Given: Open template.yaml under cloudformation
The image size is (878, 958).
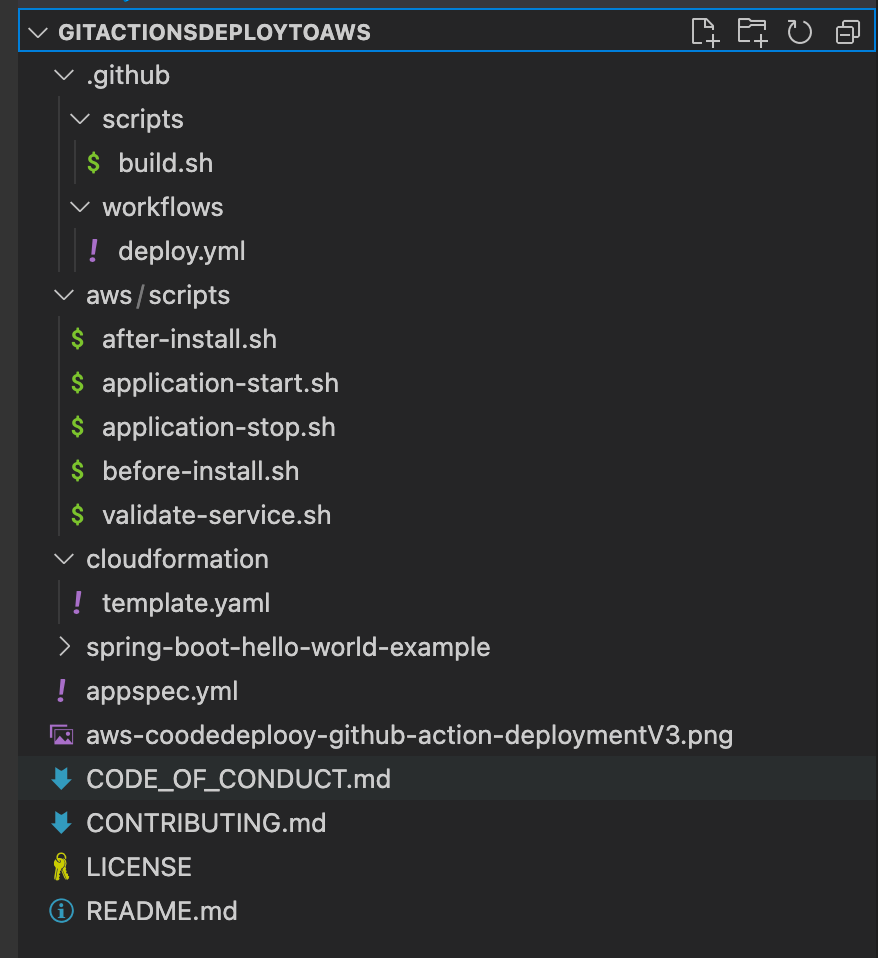Looking at the screenshot, I should tap(186, 602).
